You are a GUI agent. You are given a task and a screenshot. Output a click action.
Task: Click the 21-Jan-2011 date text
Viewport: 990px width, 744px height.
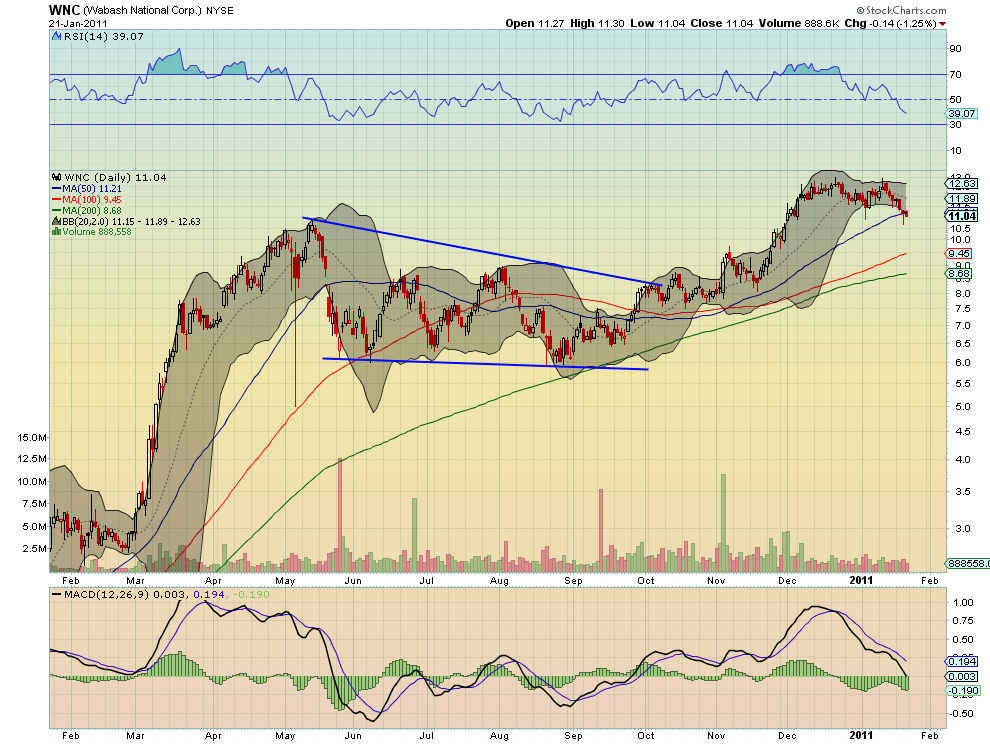coord(78,23)
